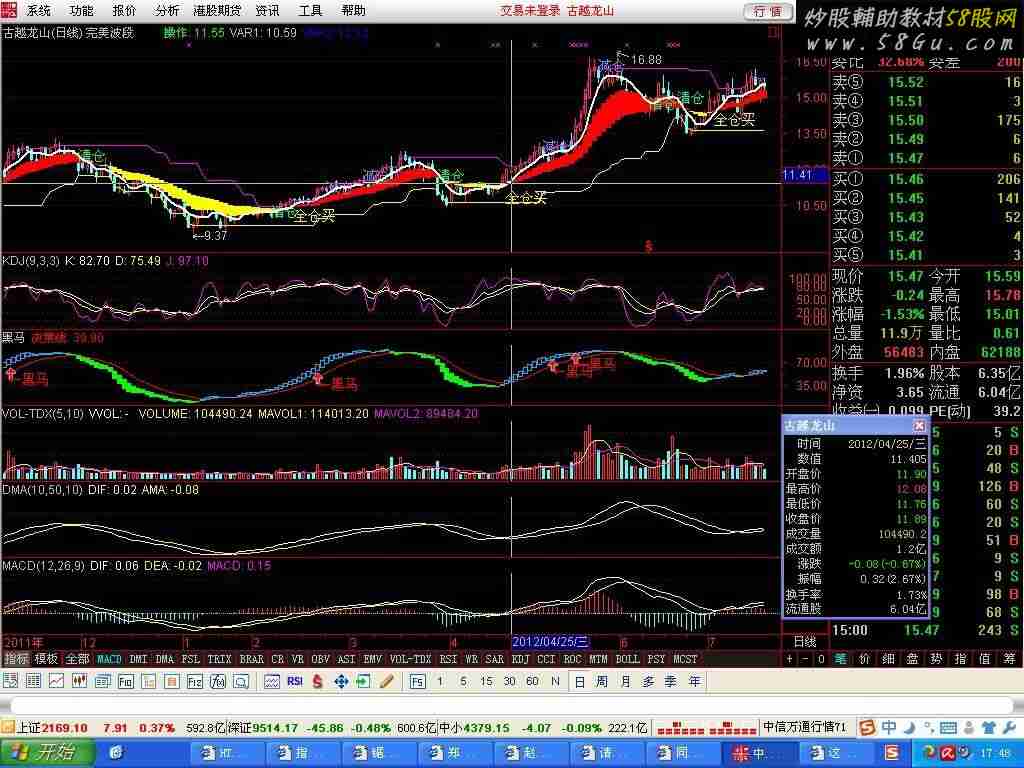
Task: Click the first list-view toolbar icon
Action: 10,681
